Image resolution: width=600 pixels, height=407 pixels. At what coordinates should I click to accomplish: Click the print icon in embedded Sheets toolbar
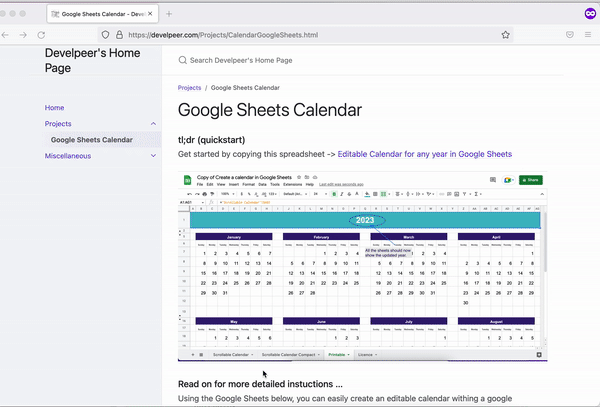pos(205,194)
